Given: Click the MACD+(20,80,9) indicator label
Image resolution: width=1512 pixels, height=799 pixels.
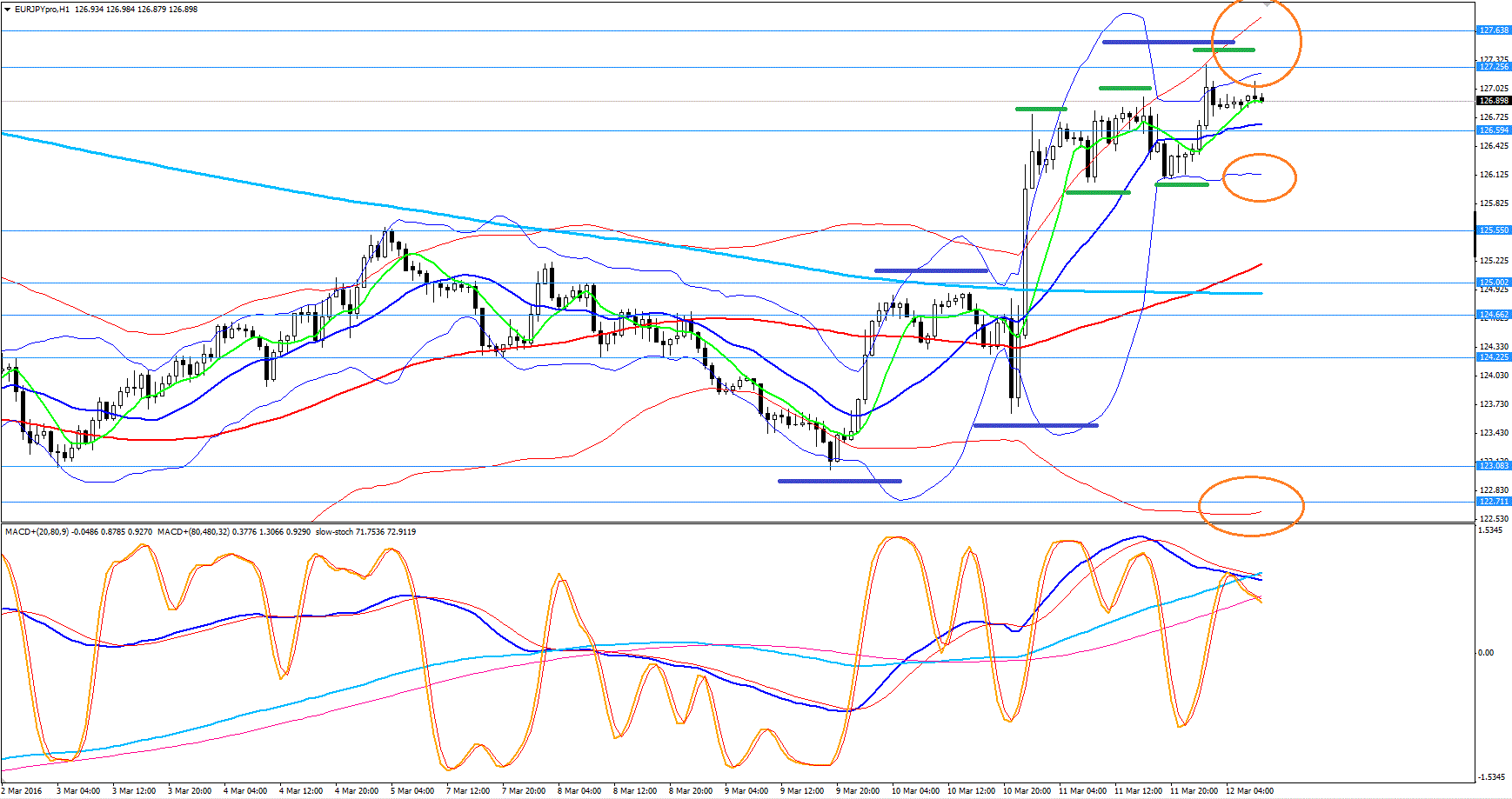Looking at the screenshot, I should pyautogui.click(x=37, y=531).
